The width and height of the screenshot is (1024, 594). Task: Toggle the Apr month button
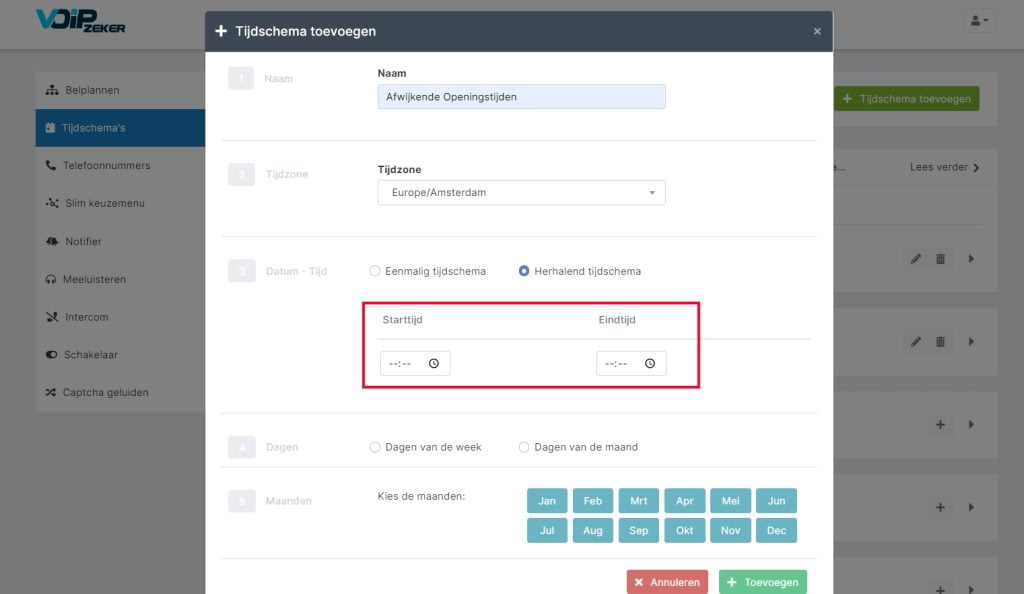click(x=684, y=501)
